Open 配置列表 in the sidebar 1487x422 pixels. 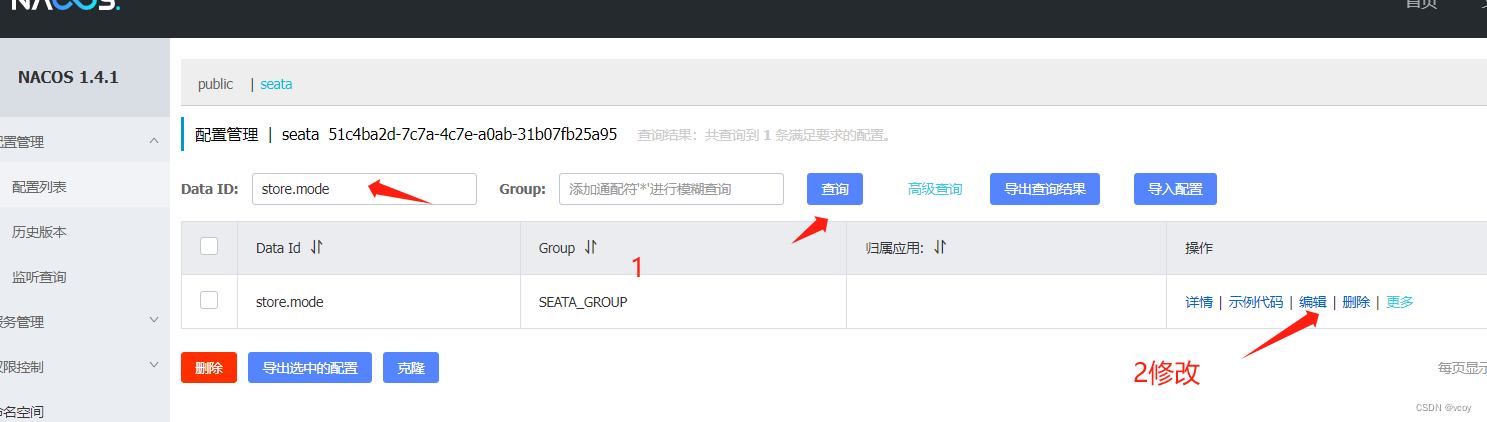[x=39, y=187]
